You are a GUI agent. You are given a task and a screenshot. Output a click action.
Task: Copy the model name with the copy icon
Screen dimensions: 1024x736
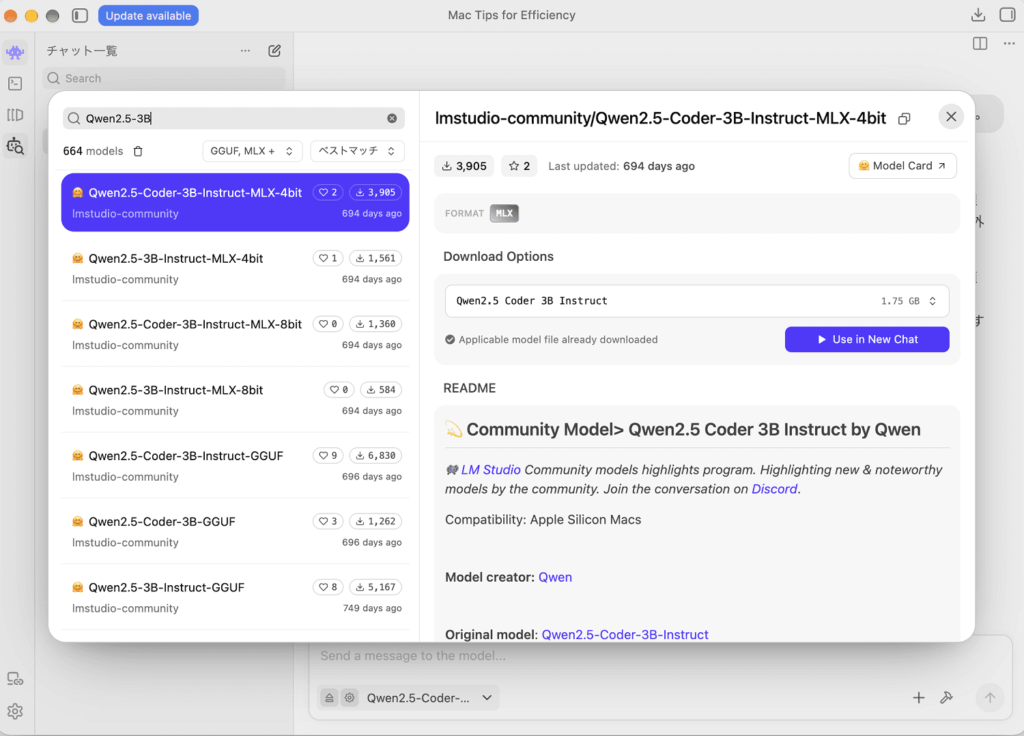[904, 119]
